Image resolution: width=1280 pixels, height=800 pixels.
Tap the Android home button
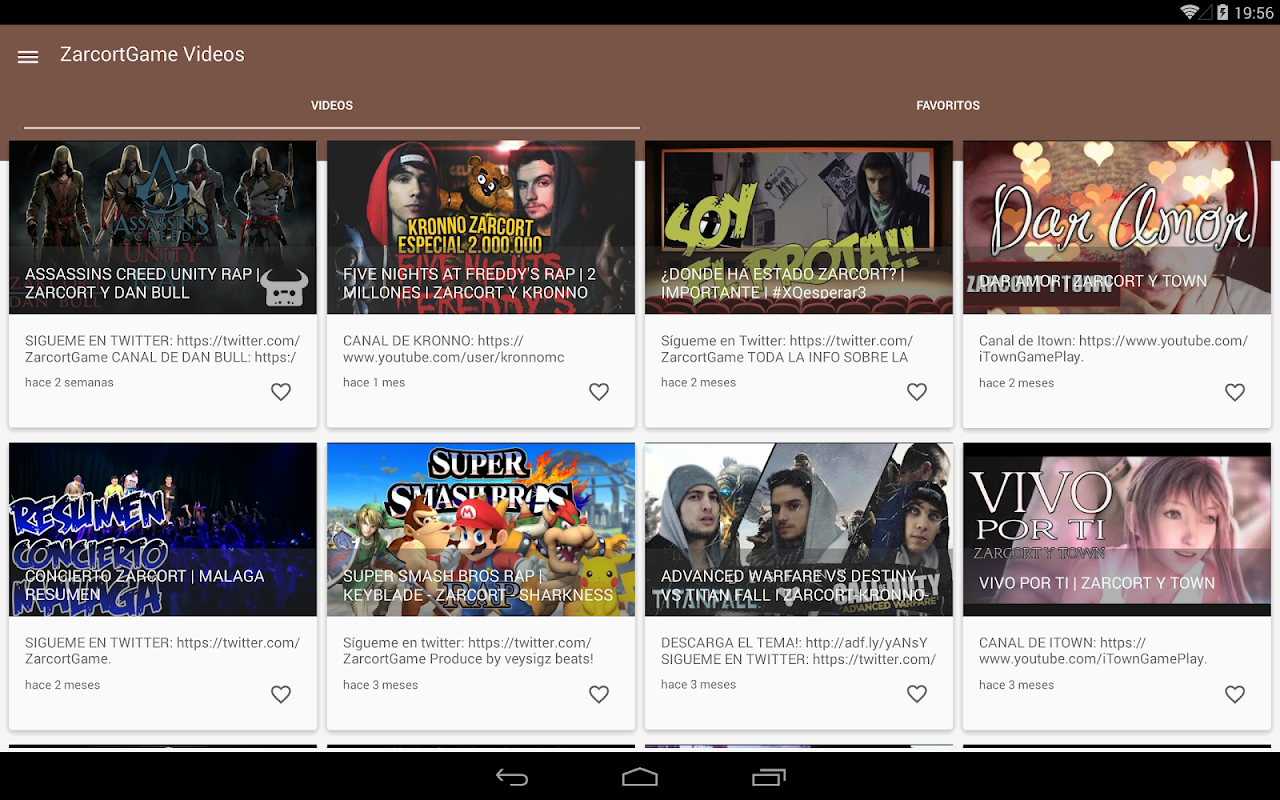tap(640, 777)
